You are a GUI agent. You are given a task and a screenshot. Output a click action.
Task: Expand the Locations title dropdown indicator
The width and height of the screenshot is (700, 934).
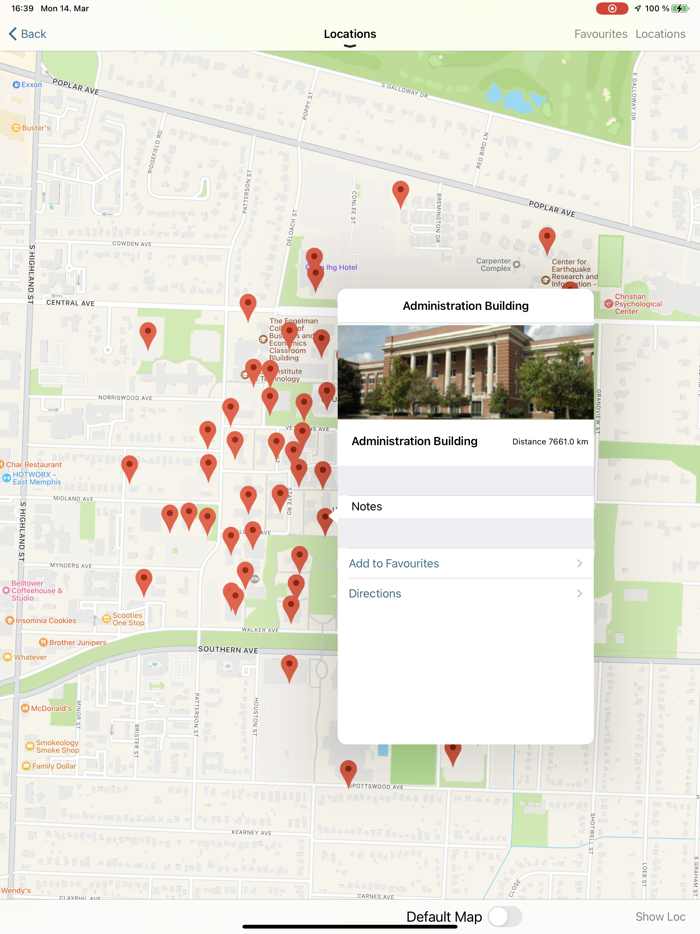click(350, 46)
